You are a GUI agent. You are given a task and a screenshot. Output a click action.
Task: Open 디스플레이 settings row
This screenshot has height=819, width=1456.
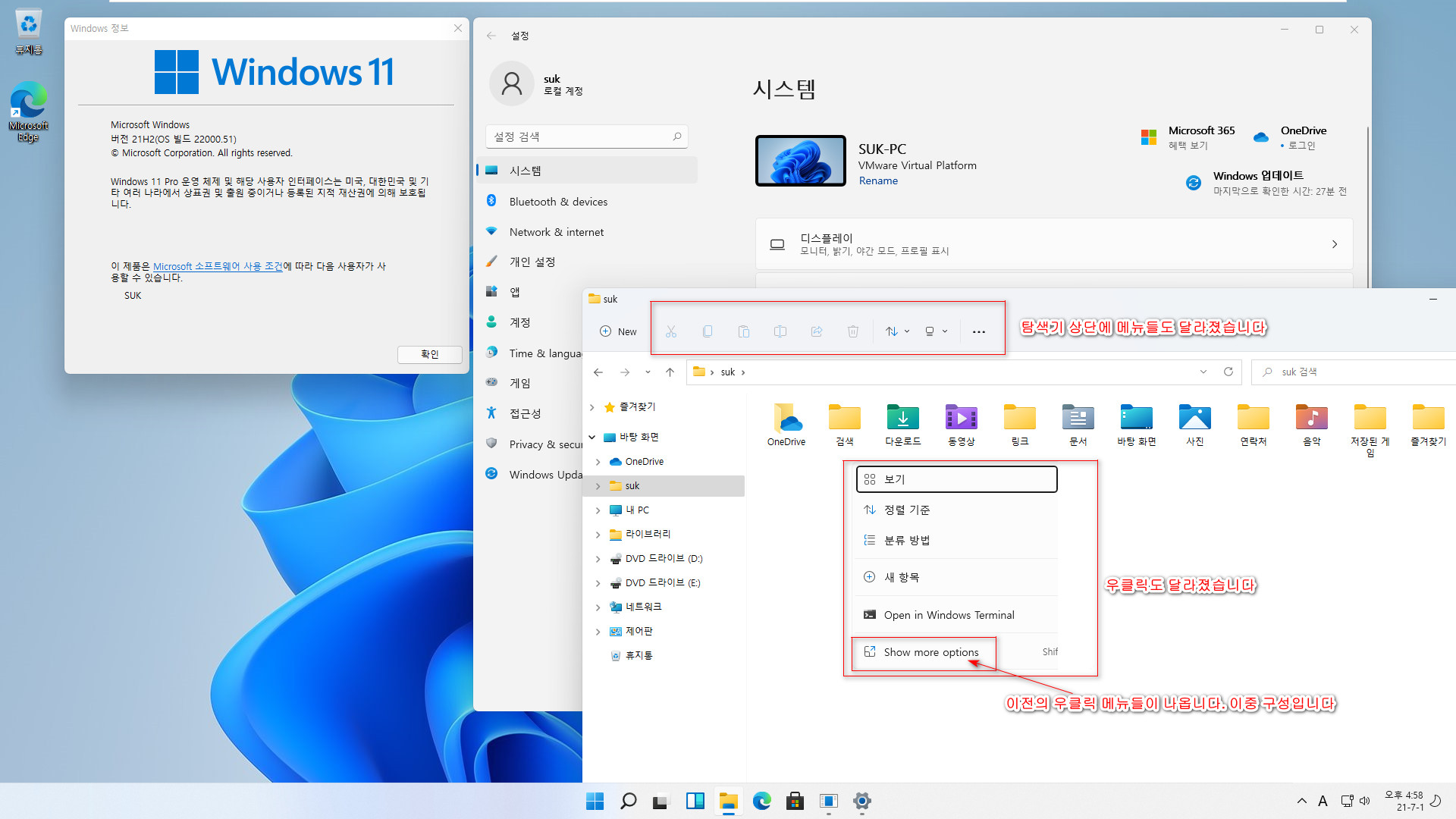click(1054, 244)
